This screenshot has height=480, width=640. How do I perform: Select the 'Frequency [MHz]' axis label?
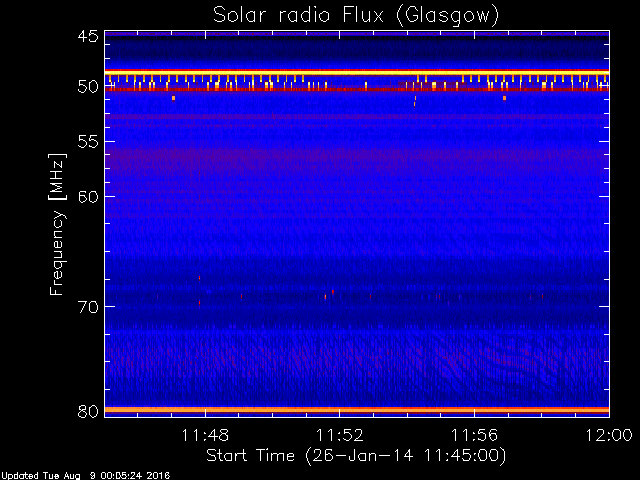click(57, 224)
